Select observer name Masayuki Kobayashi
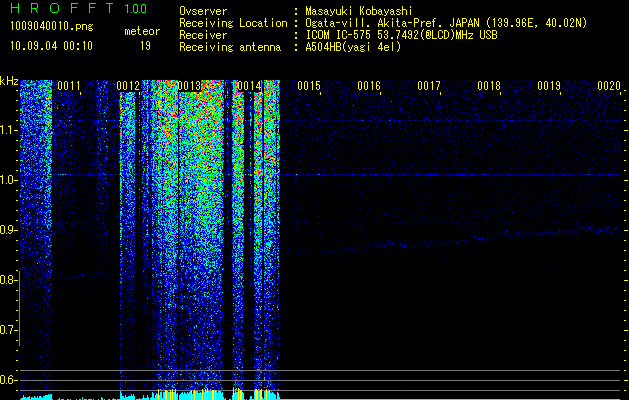Image resolution: width=629 pixels, height=400 pixels. [x=358, y=12]
